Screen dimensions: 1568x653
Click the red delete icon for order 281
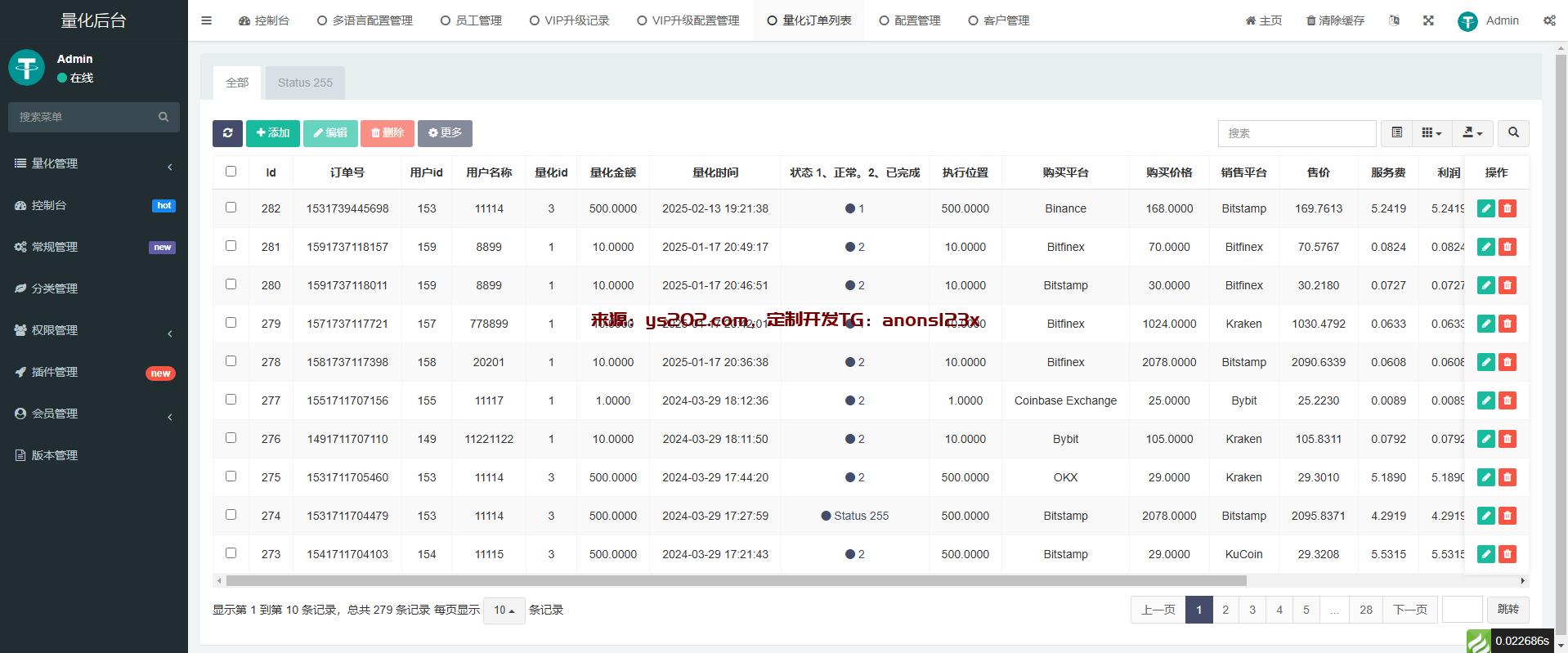click(x=1508, y=247)
